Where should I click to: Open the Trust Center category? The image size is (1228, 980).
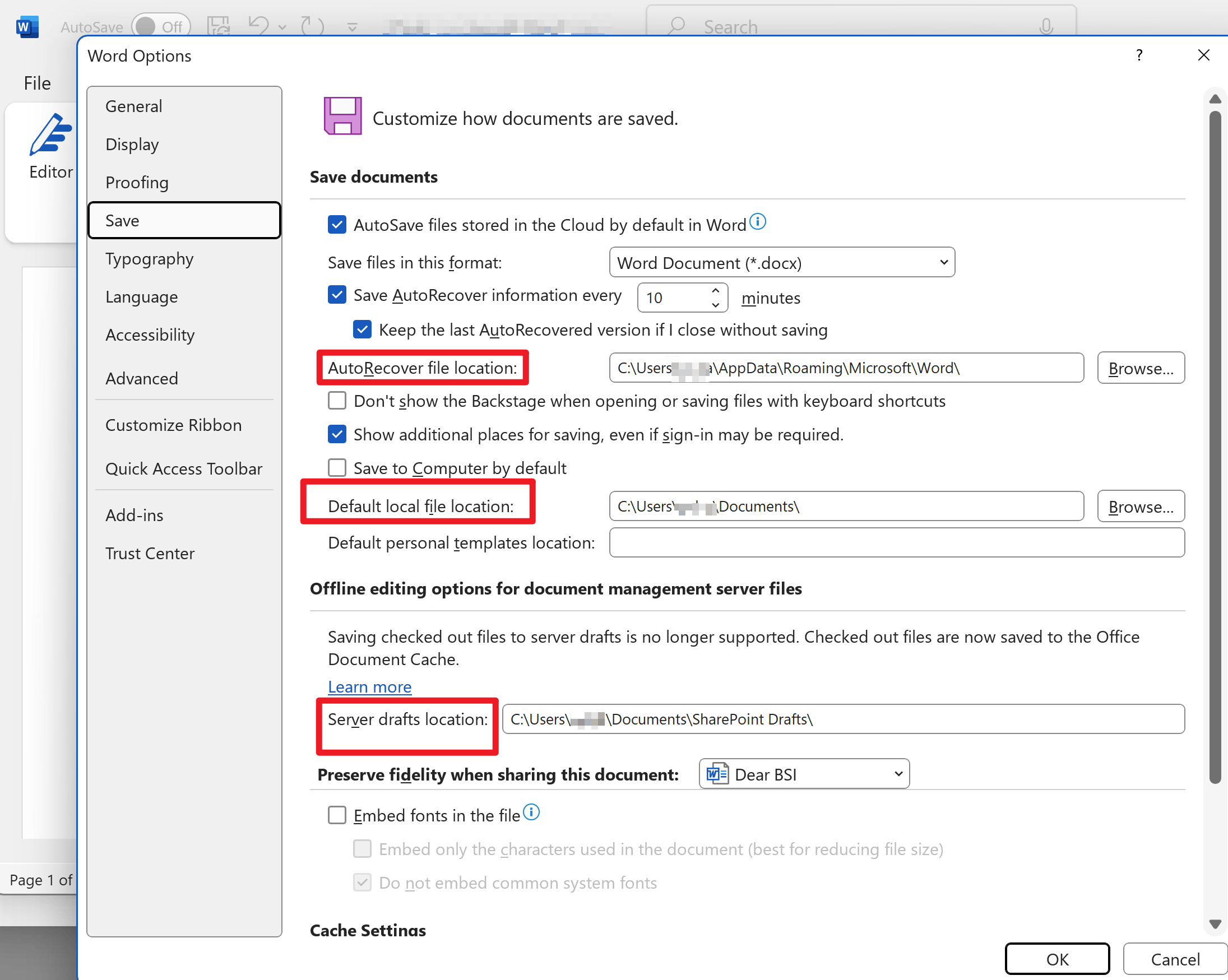(x=150, y=553)
